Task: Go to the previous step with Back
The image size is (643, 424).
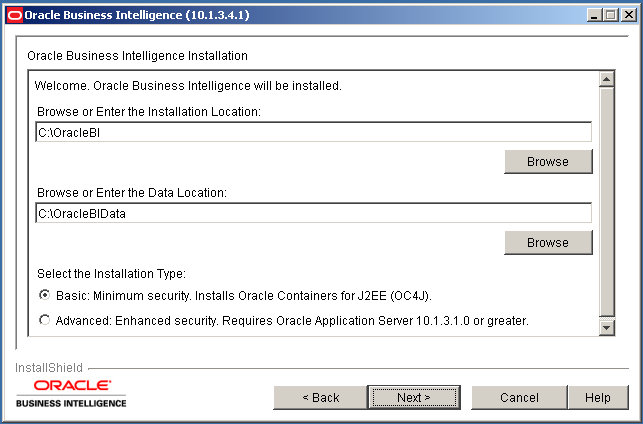Action: [x=321, y=397]
